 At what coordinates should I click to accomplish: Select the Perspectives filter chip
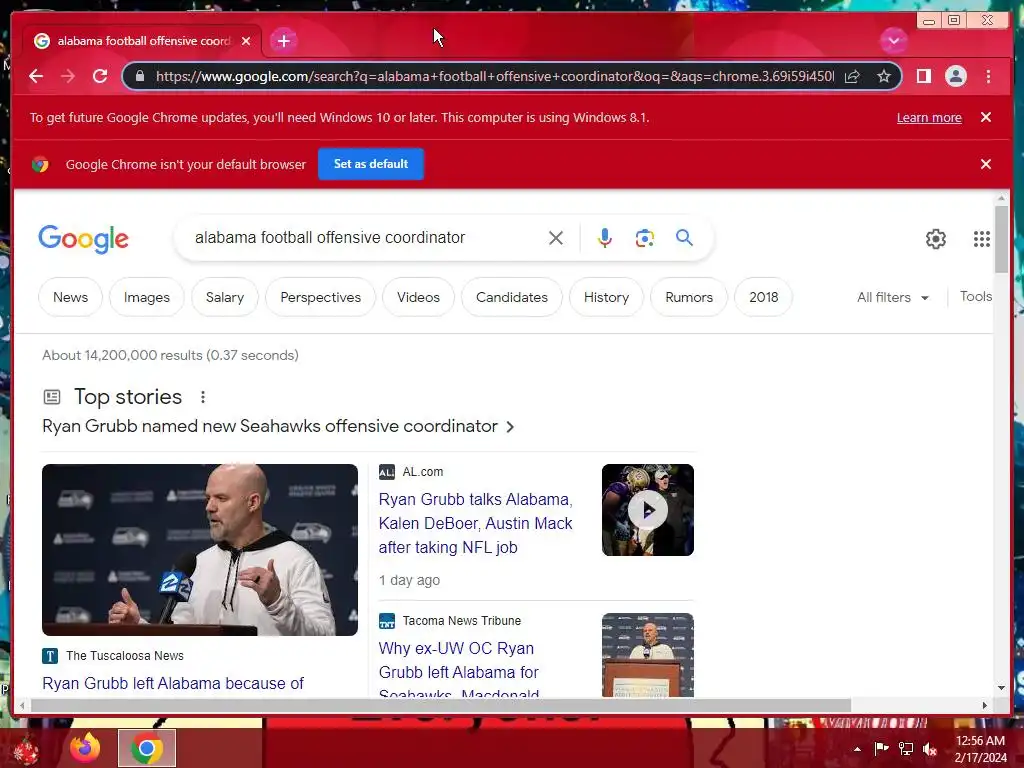[320, 297]
